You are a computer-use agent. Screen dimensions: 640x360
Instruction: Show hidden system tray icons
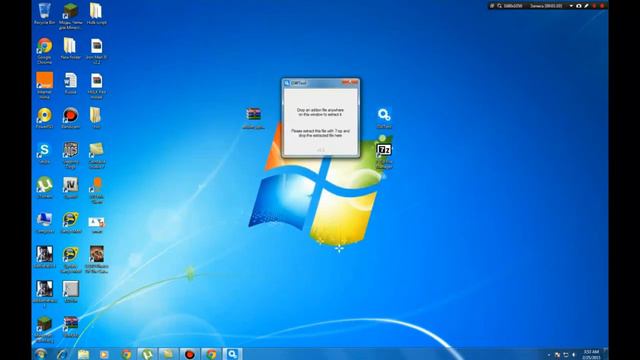tap(549, 355)
